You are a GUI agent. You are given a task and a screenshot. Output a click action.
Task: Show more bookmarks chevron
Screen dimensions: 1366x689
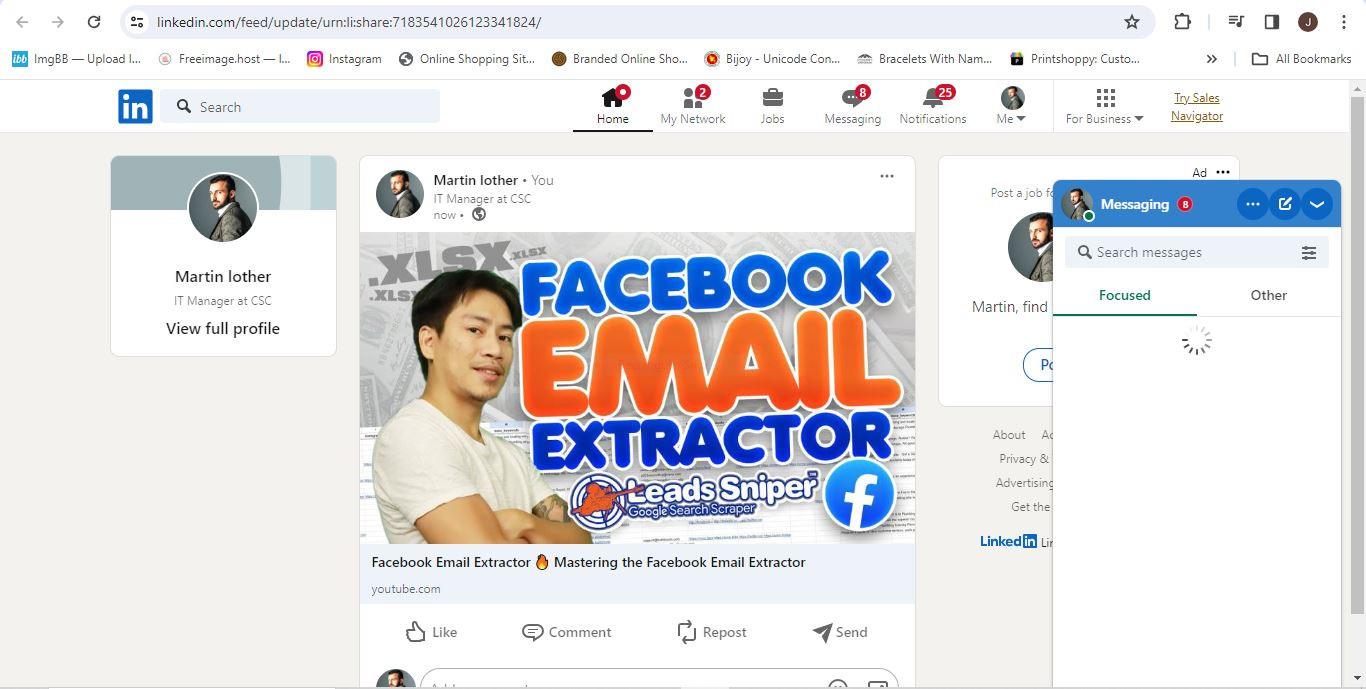(x=1211, y=59)
